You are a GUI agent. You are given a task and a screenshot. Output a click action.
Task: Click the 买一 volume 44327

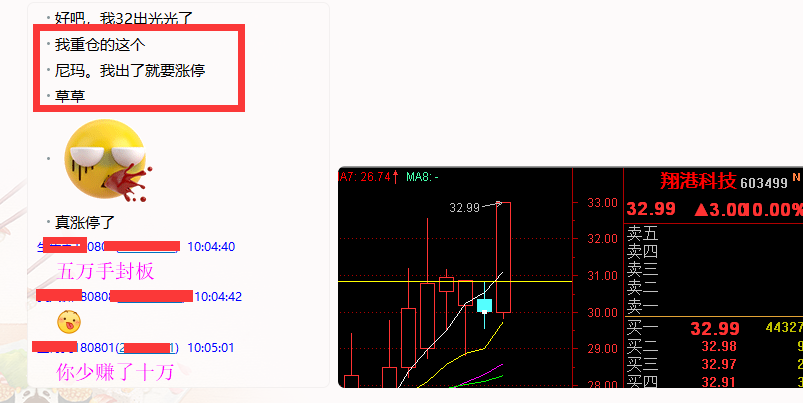pyautogui.click(x=784, y=327)
